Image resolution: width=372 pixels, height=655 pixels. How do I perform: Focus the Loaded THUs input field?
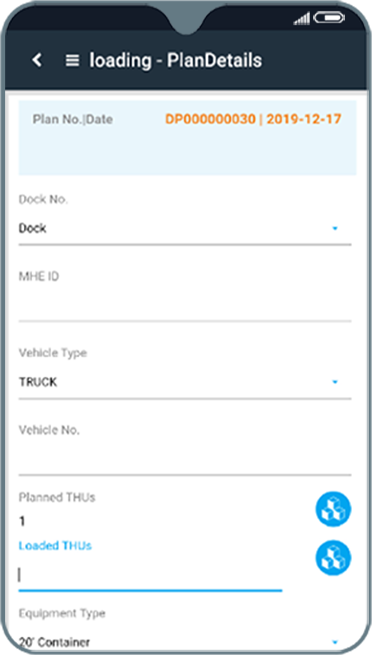[x=150, y=576]
